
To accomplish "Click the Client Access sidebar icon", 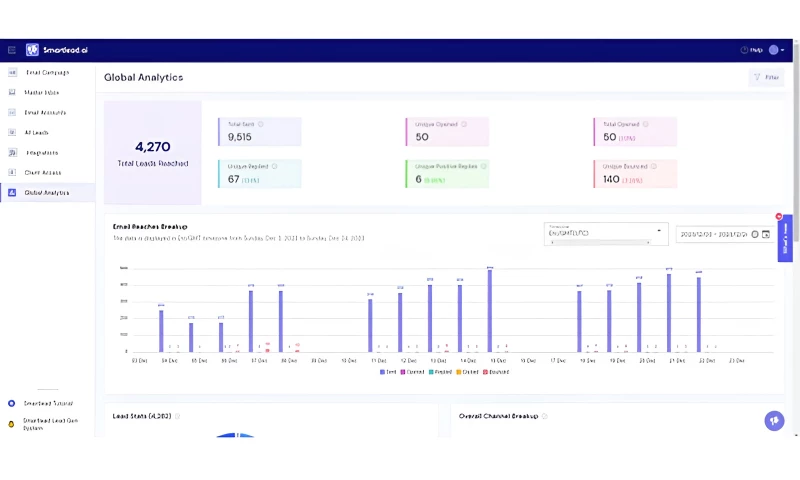I will click(x=12, y=172).
